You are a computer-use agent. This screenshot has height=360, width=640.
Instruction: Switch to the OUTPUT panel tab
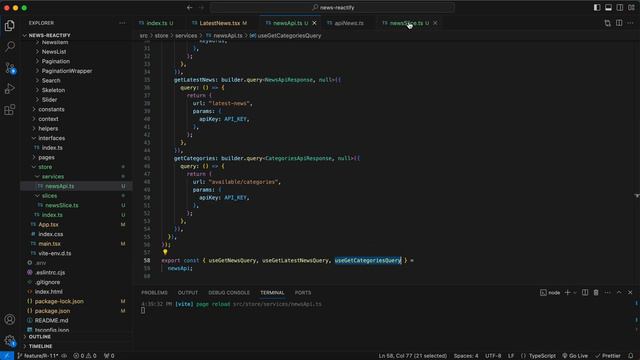(188, 293)
